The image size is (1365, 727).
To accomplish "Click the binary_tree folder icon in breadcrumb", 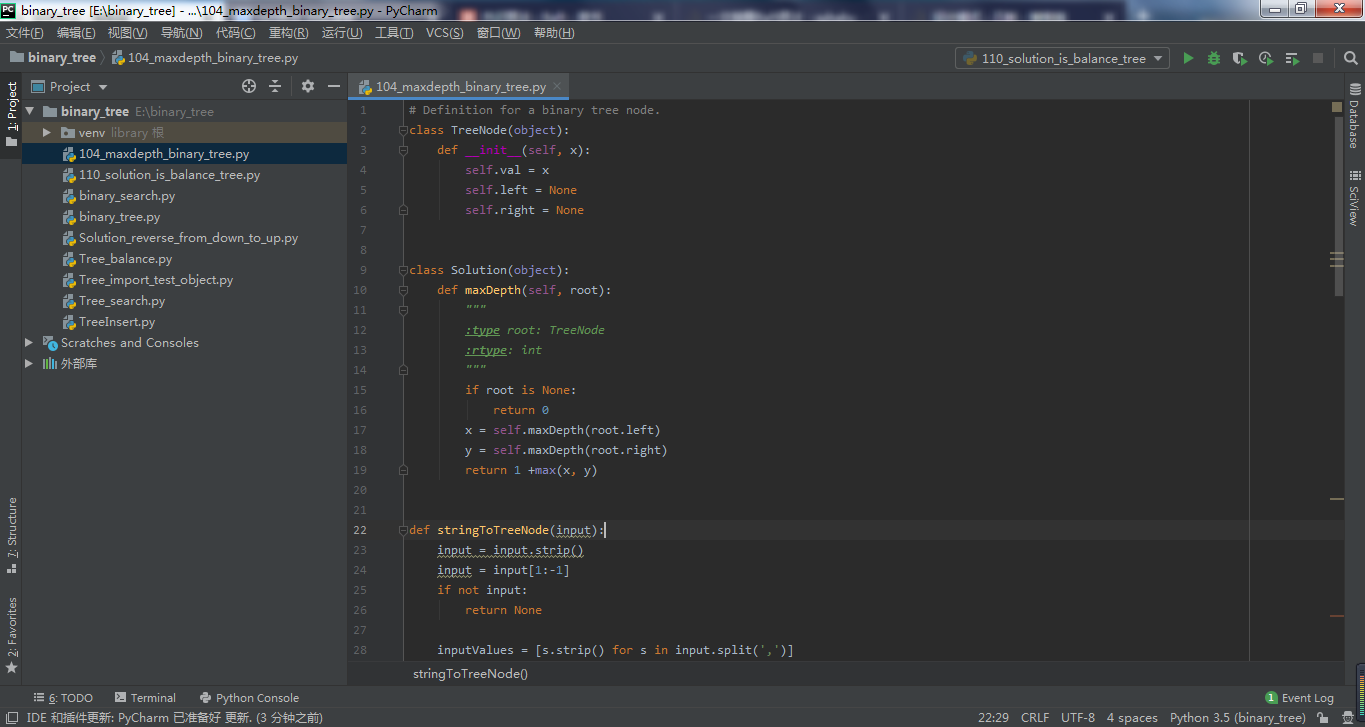I will 17,57.
